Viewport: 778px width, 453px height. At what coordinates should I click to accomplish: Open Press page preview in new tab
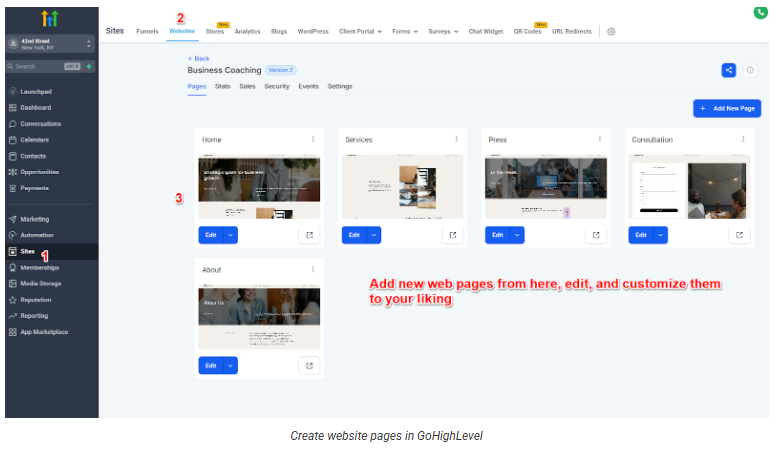pyautogui.click(x=596, y=235)
